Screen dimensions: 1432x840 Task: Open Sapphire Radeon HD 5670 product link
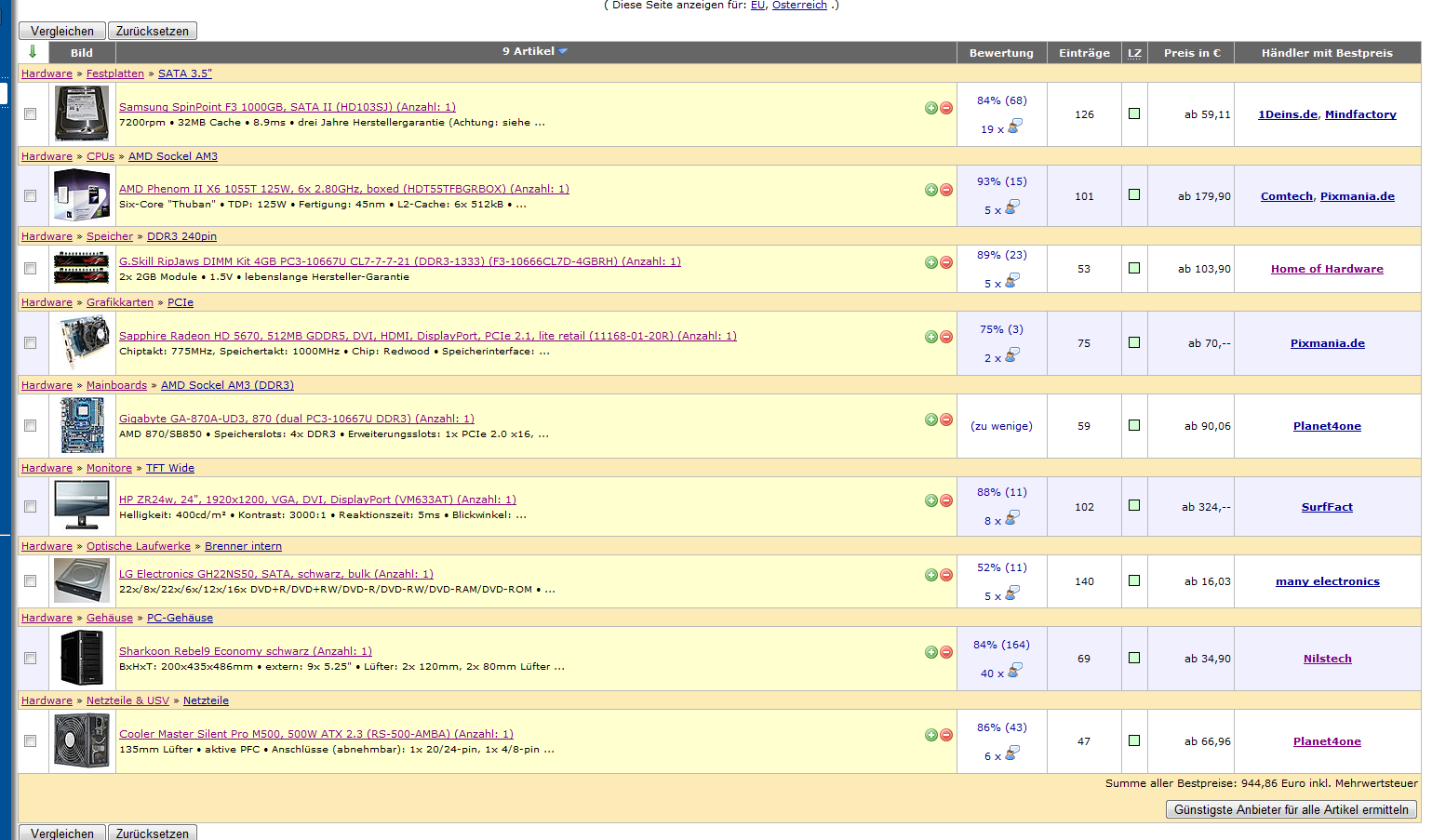click(428, 336)
